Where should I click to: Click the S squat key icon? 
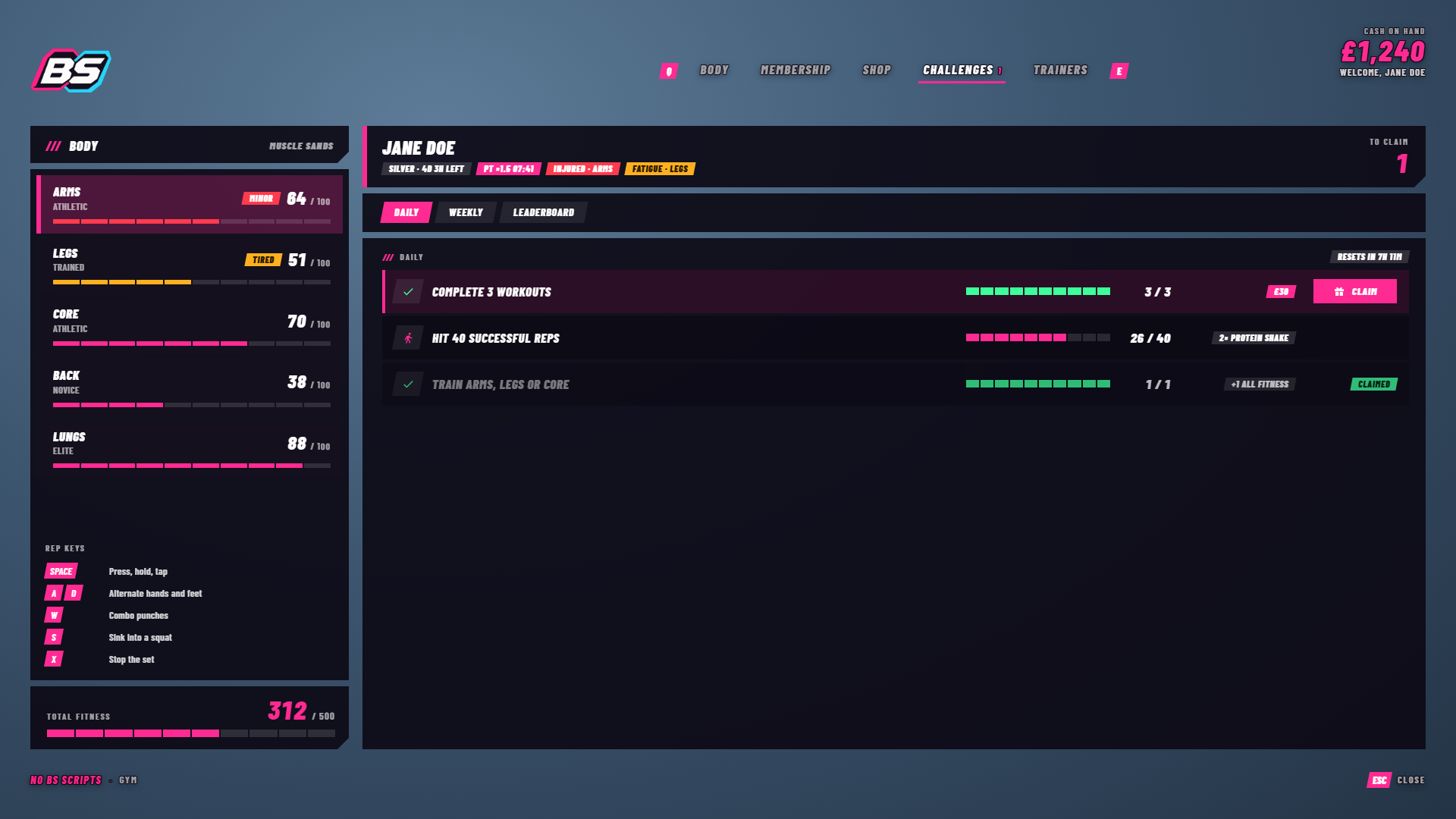coord(54,637)
